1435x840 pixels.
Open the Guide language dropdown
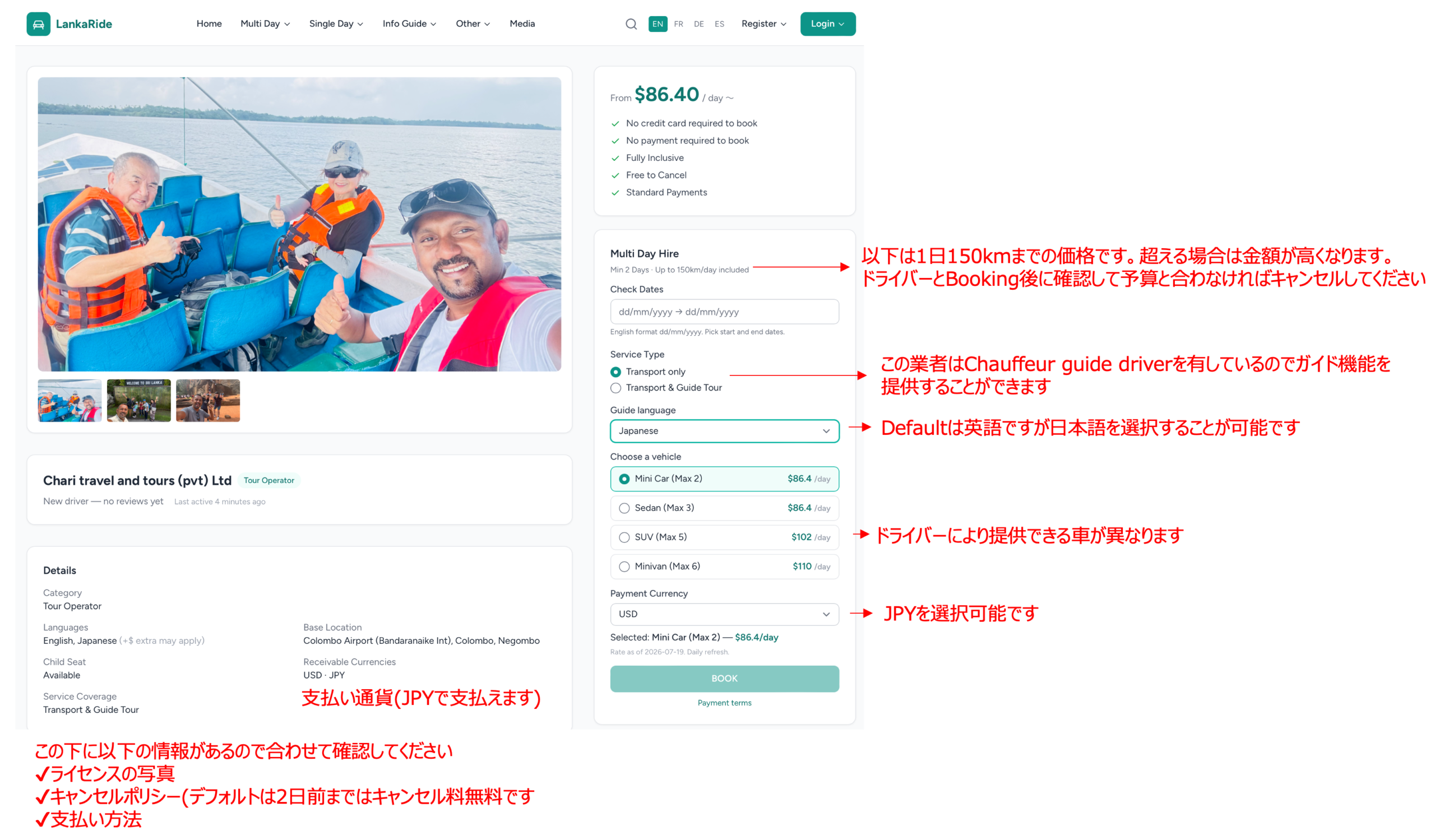click(x=724, y=431)
